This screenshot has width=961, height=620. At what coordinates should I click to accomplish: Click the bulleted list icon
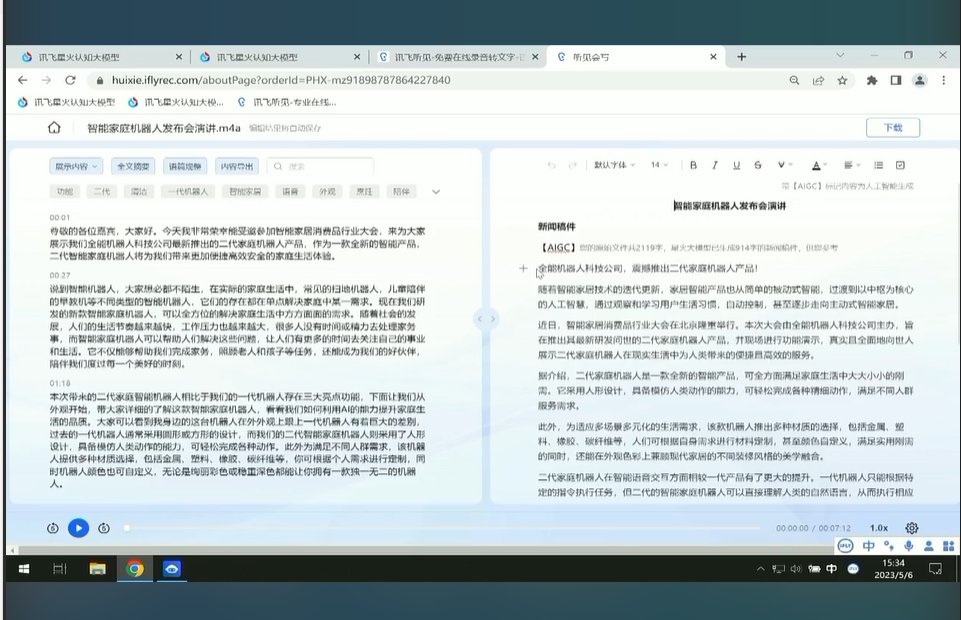879,166
